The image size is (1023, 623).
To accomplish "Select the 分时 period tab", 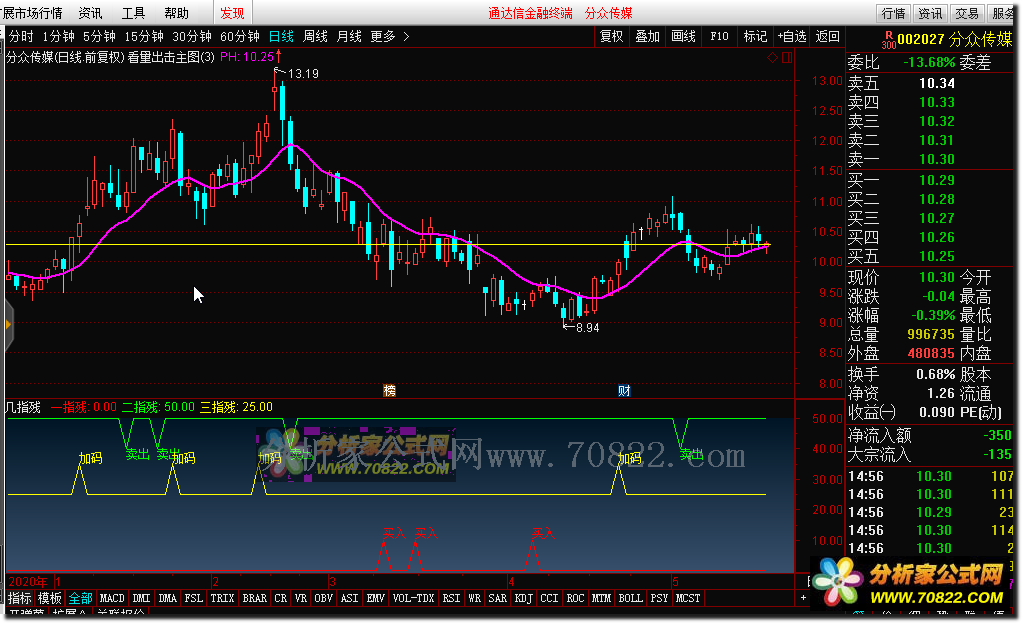I will click(x=21, y=37).
